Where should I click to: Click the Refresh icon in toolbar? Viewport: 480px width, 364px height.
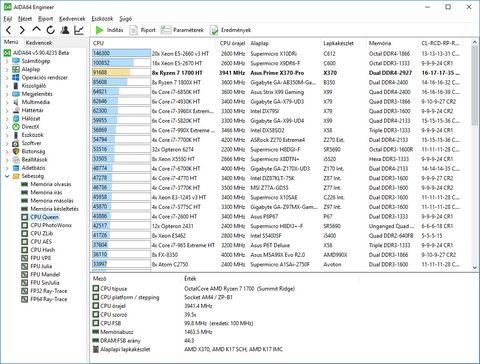[51, 30]
